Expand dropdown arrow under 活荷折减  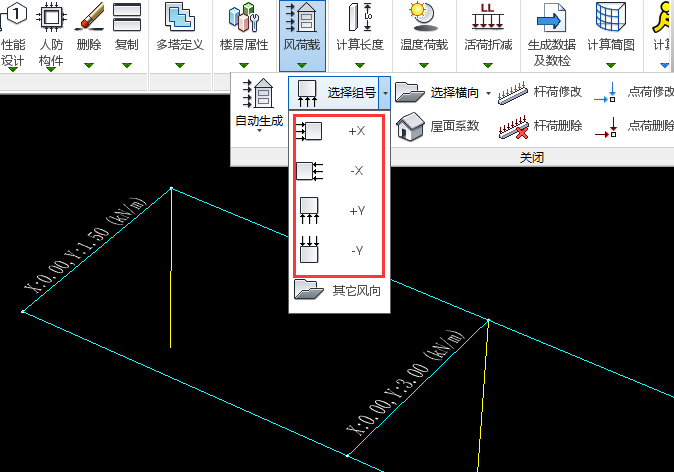487,65
